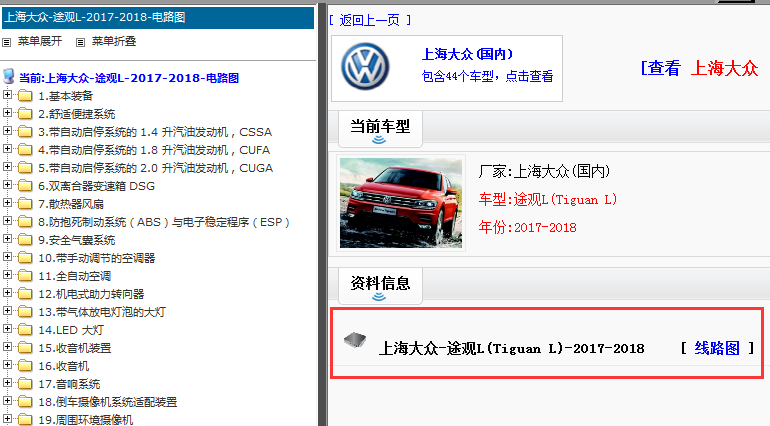Click the folder icon for 2.舒适便捷系统

(25, 114)
